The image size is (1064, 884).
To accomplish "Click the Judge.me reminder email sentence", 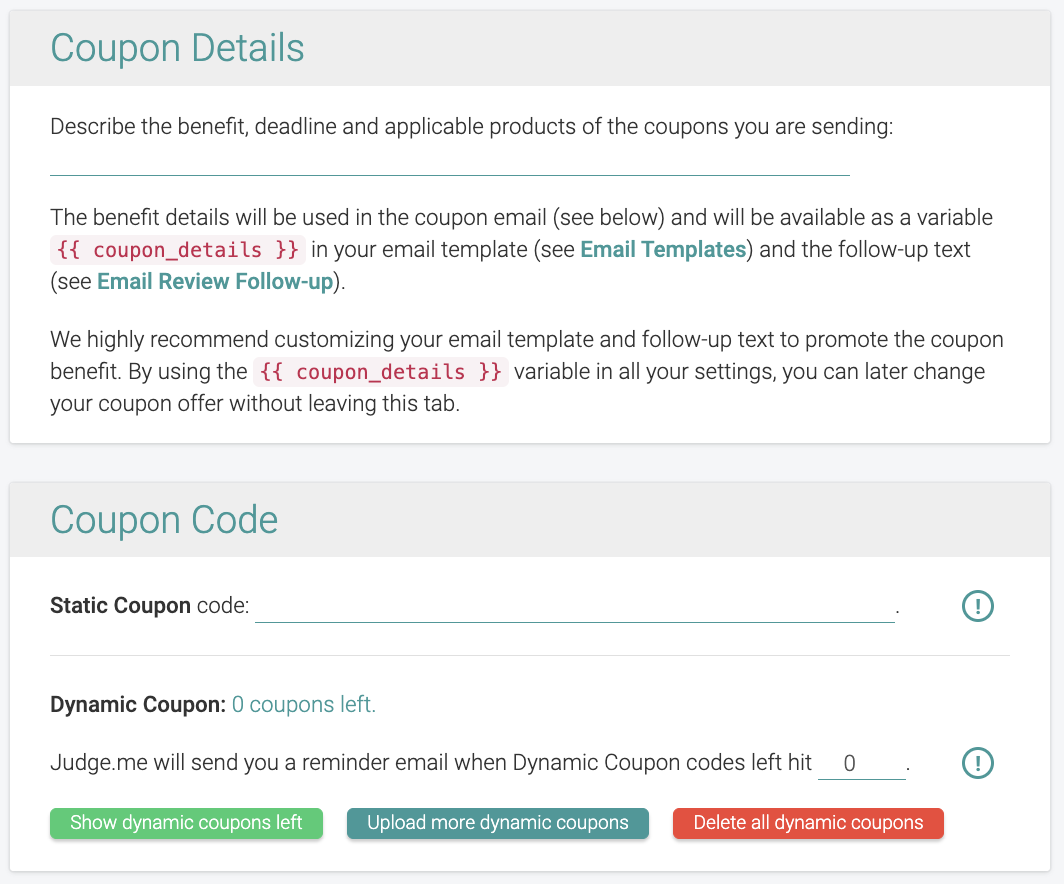I will [430, 763].
